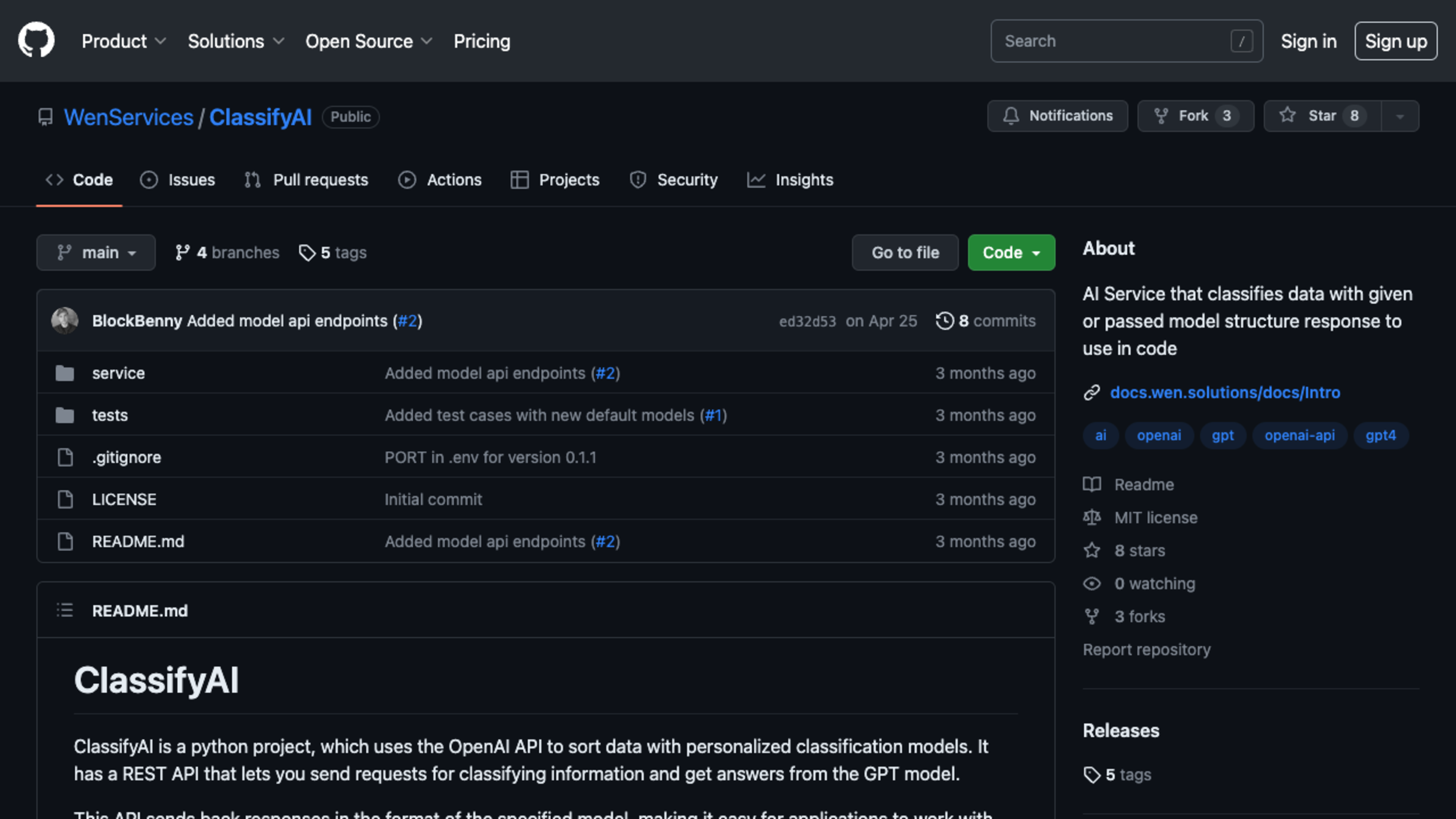Click the fork icon next to 3 forks
Screen dimensions: 1456x819
tap(1092, 616)
